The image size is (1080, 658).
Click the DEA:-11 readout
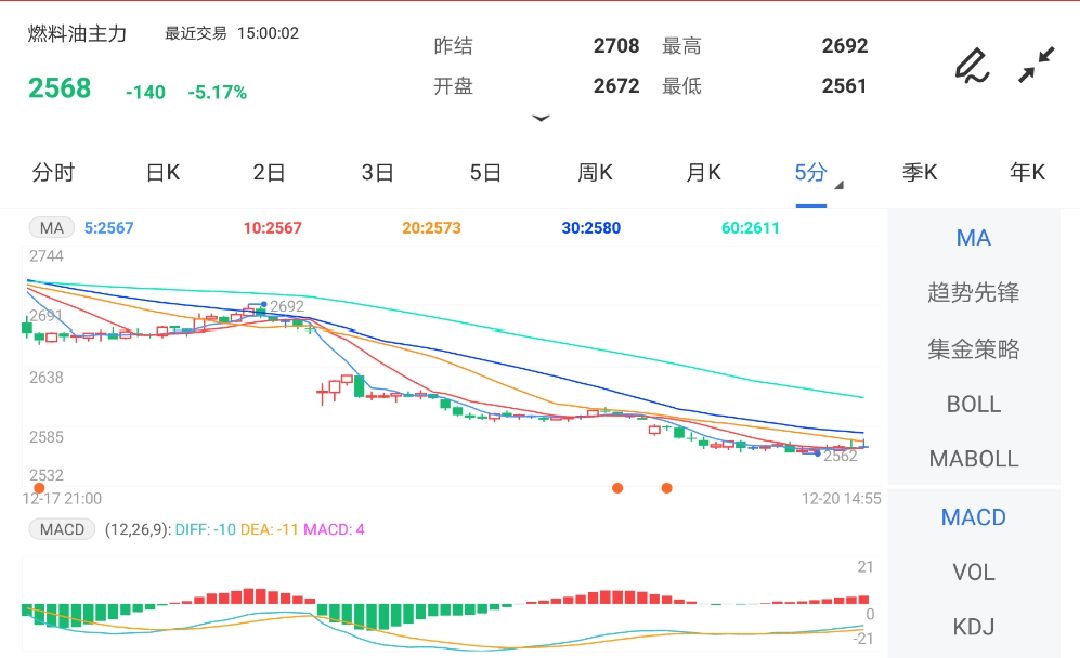[269, 530]
